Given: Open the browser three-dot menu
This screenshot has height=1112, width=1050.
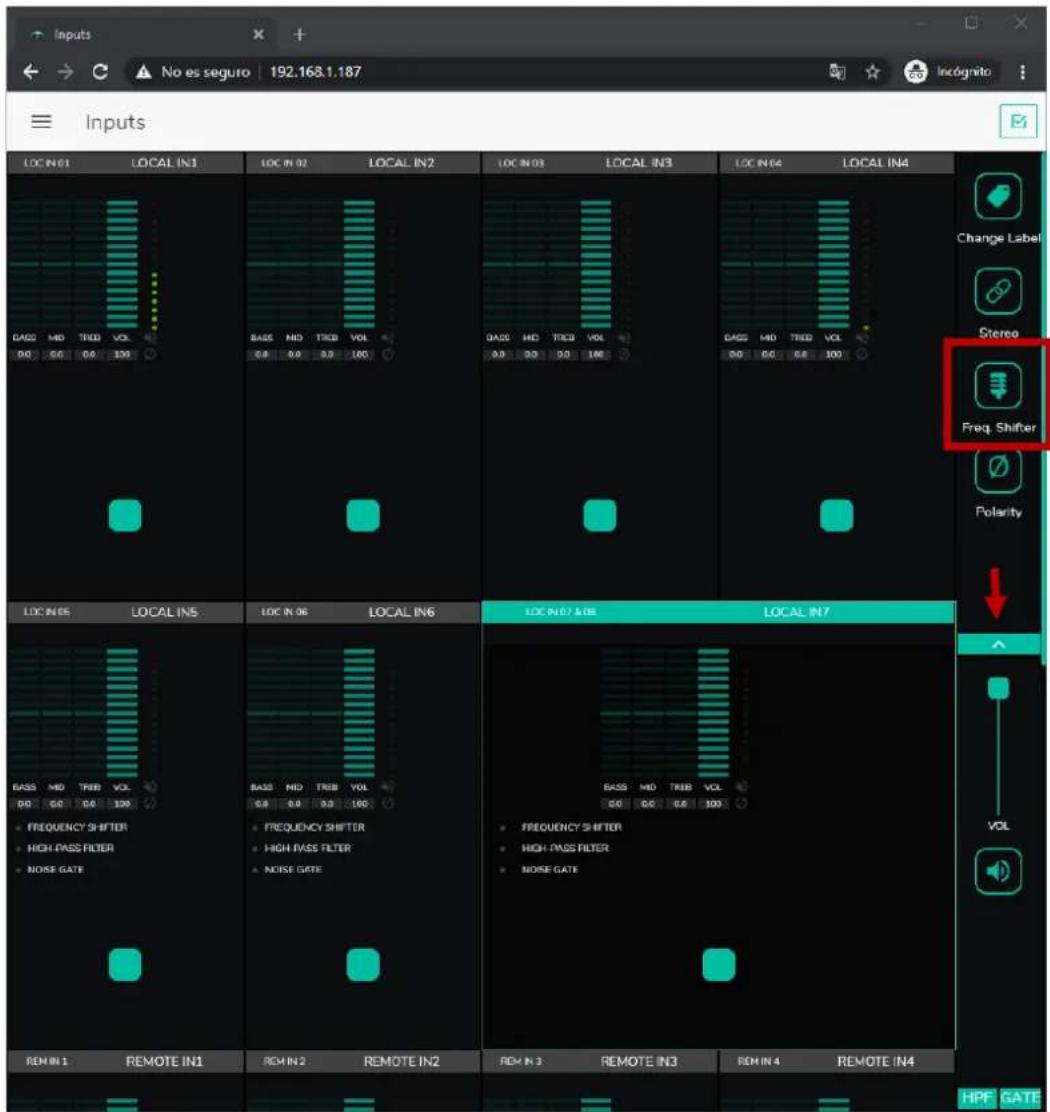Looking at the screenshot, I should 1022,72.
